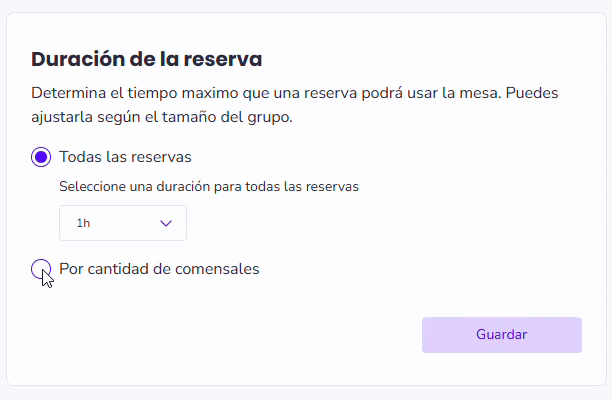This screenshot has width=612, height=400.
Task: Click the 'Todas las reservas' label text
Action: [x=125, y=157]
